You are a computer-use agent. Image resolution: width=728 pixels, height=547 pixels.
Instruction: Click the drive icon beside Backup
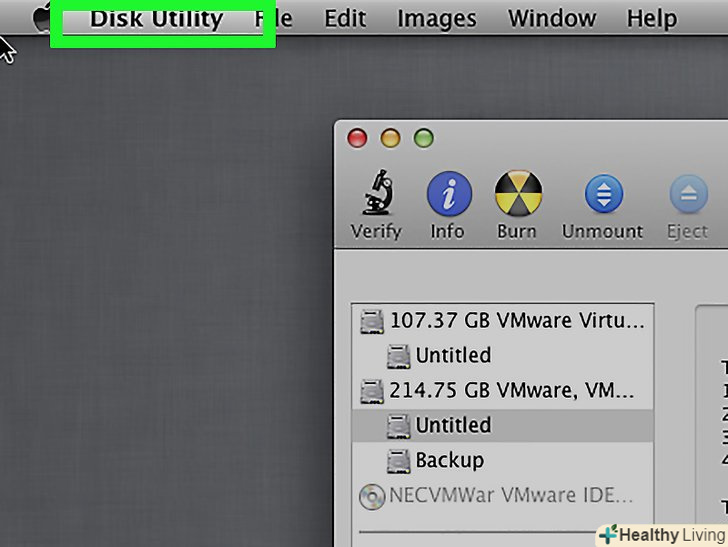click(x=398, y=461)
